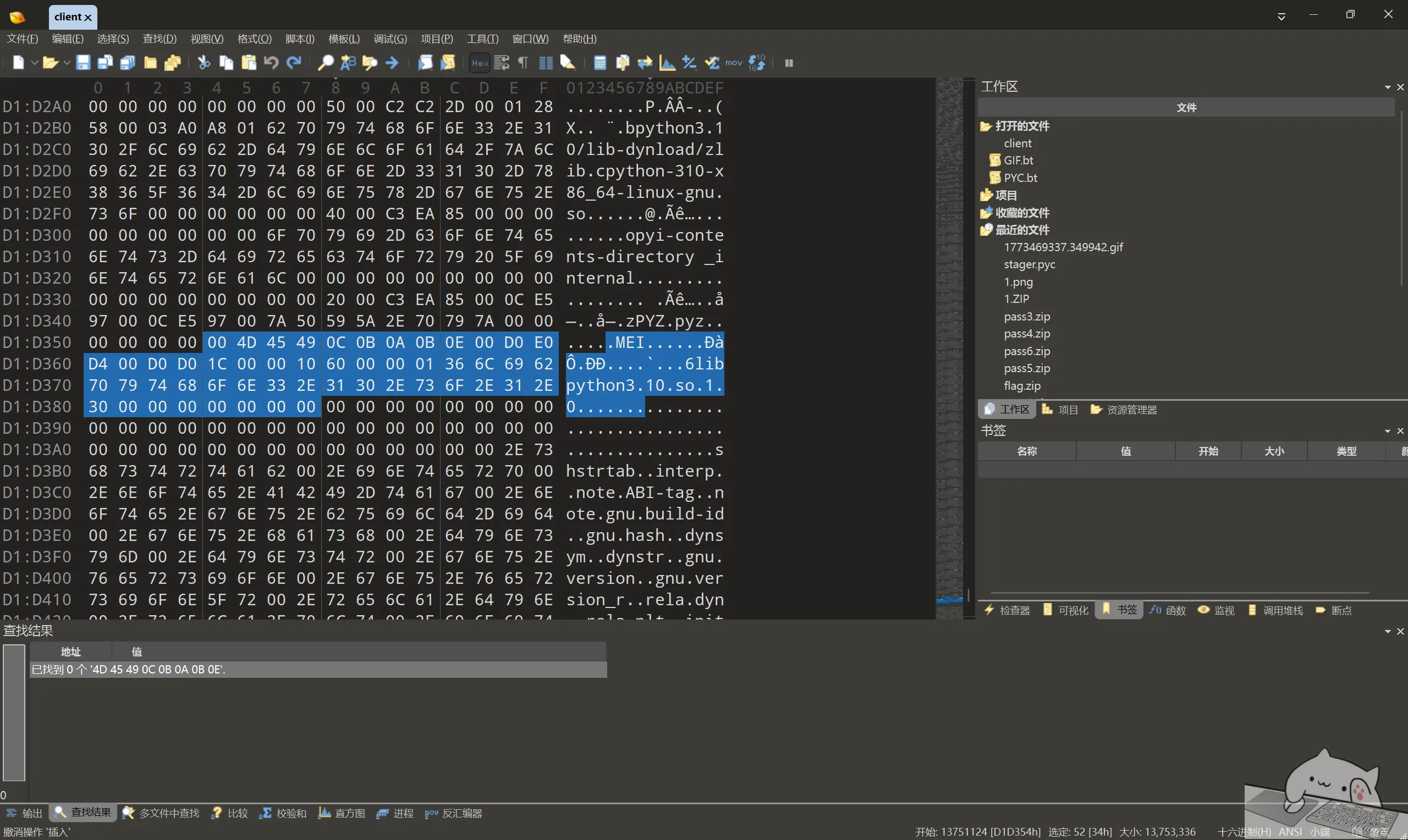Click the 名称 column header in bookmarks
This screenshot has width=1408, height=840.
(1026, 451)
